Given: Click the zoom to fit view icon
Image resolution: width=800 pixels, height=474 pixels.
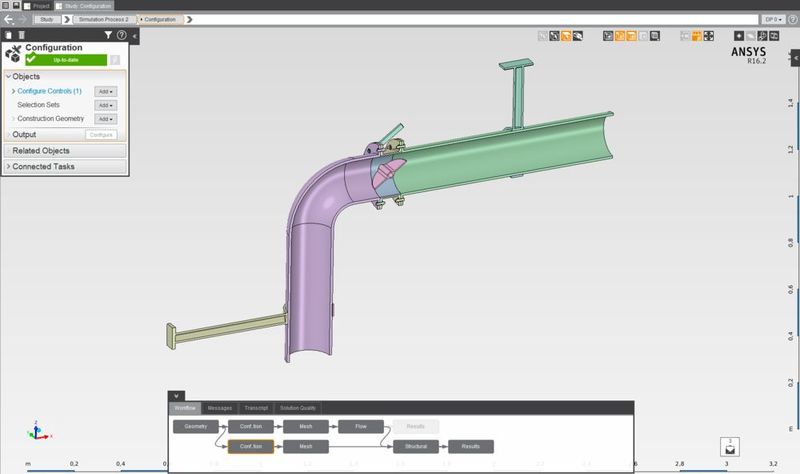Looking at the screenshot, I should click(709, 37).
